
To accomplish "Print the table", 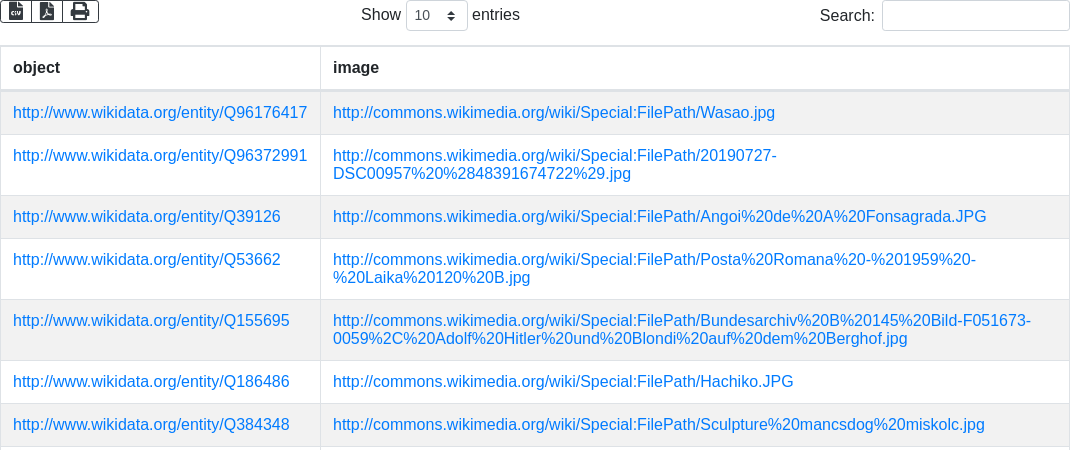I will pos(80,11).
